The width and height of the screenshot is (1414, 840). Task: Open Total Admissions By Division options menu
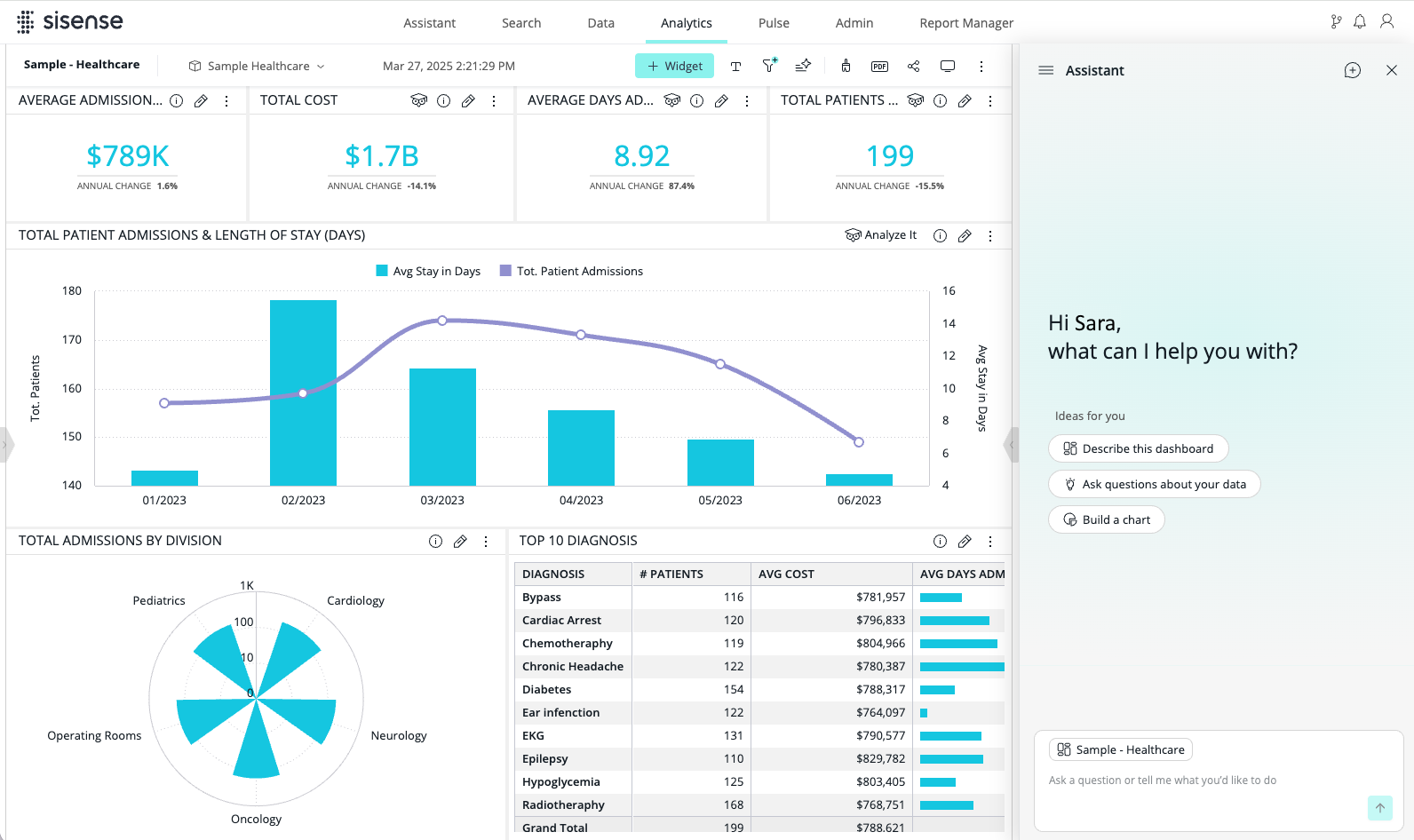click(x=486, y=541)
